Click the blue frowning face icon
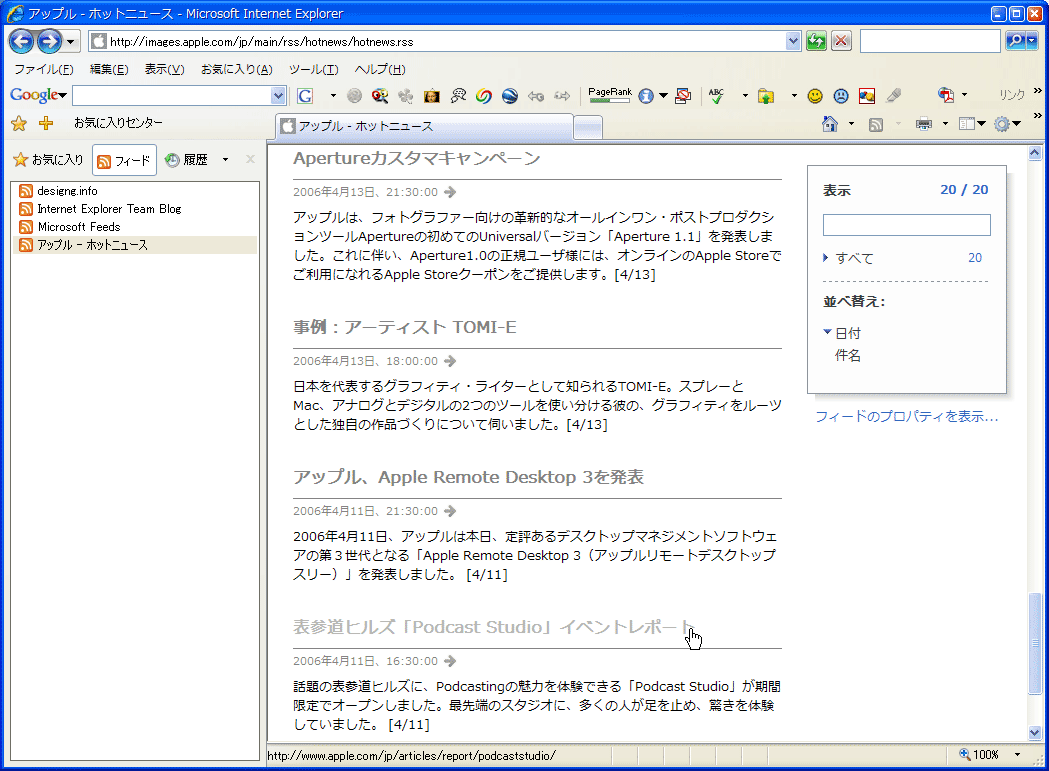The width and height of the screenshot is (1049, 771). point(841,96)
